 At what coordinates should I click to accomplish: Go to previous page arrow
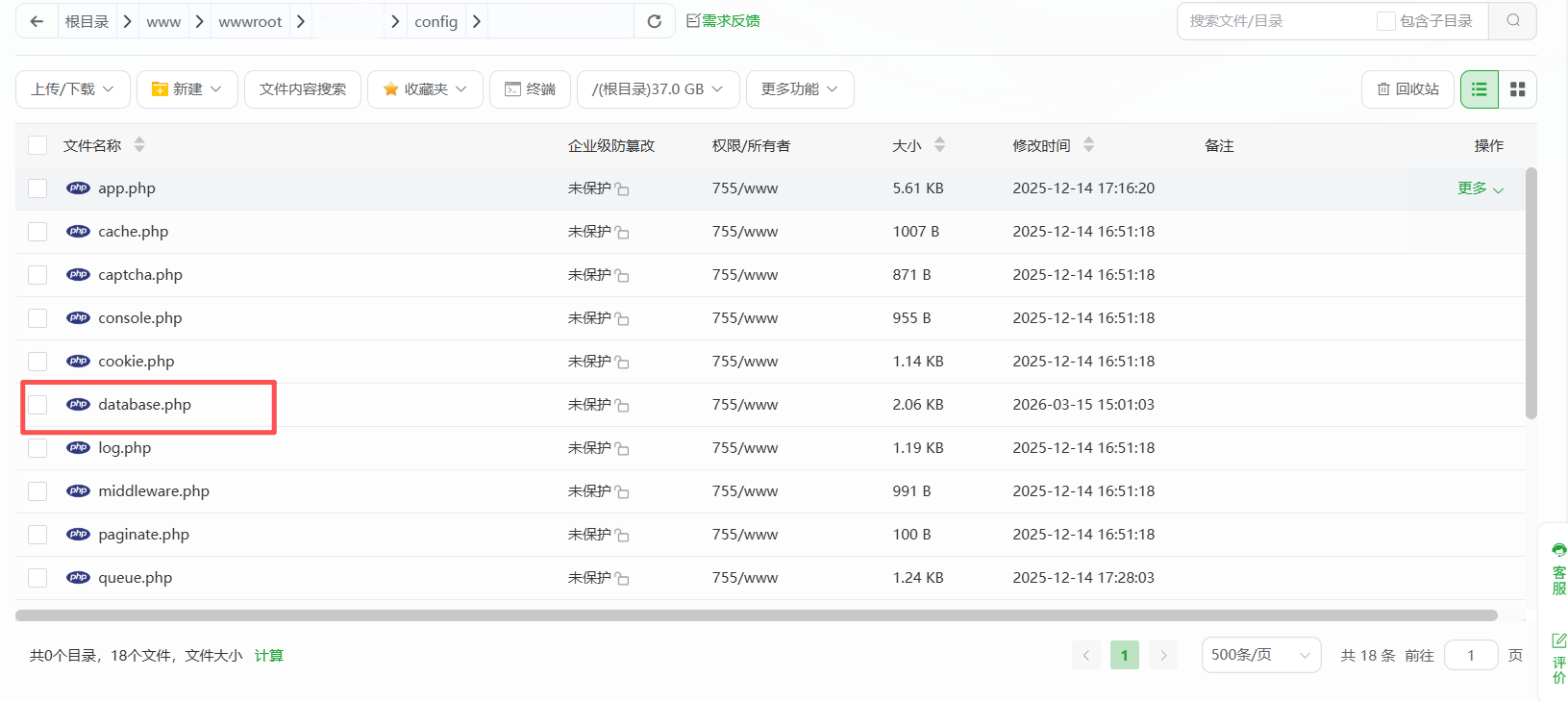pos(1086,656)
